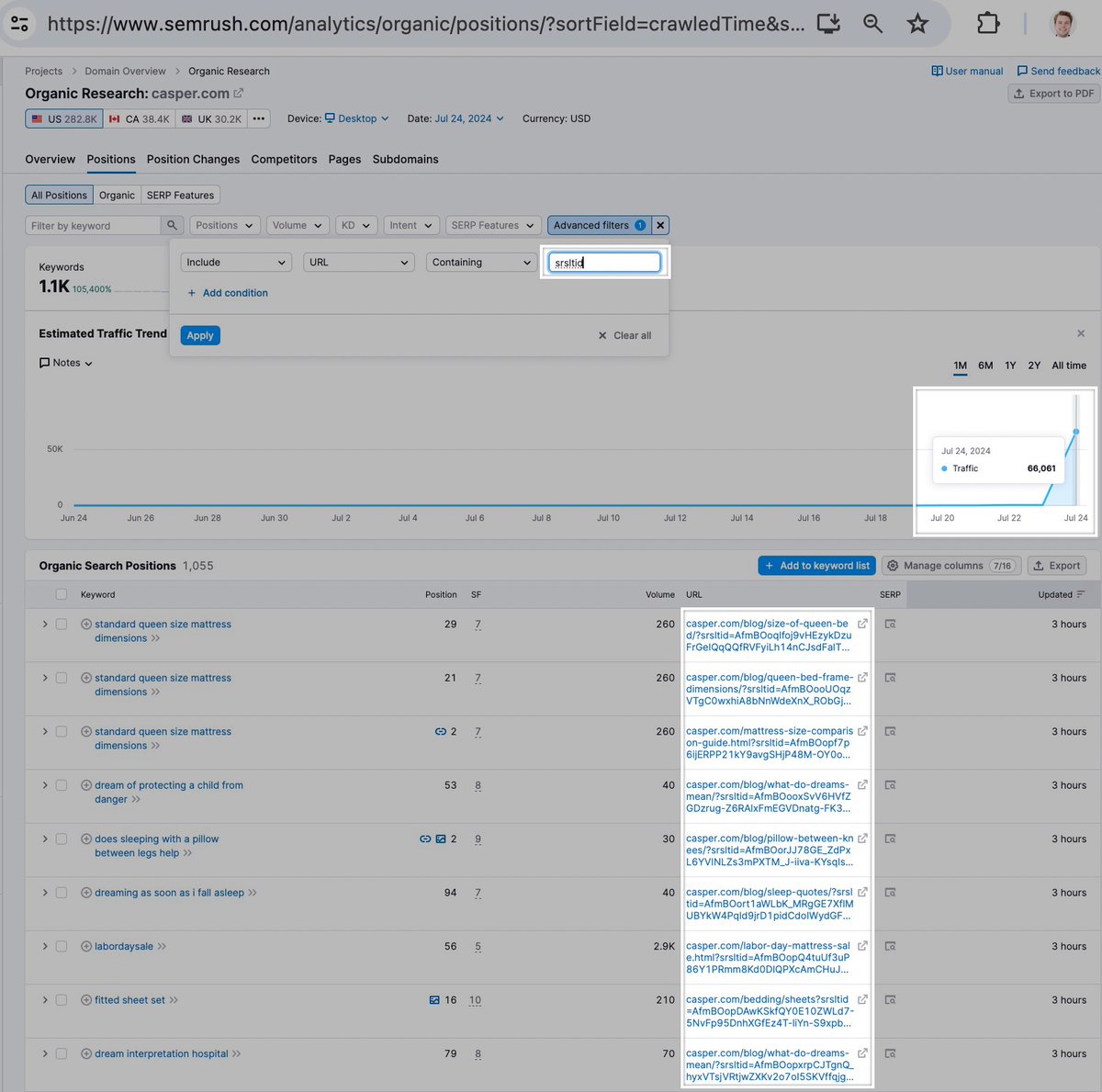Open external link for bedding/sheets URL
Viewport: 1102px width, 1092px height.
point(862,999)
